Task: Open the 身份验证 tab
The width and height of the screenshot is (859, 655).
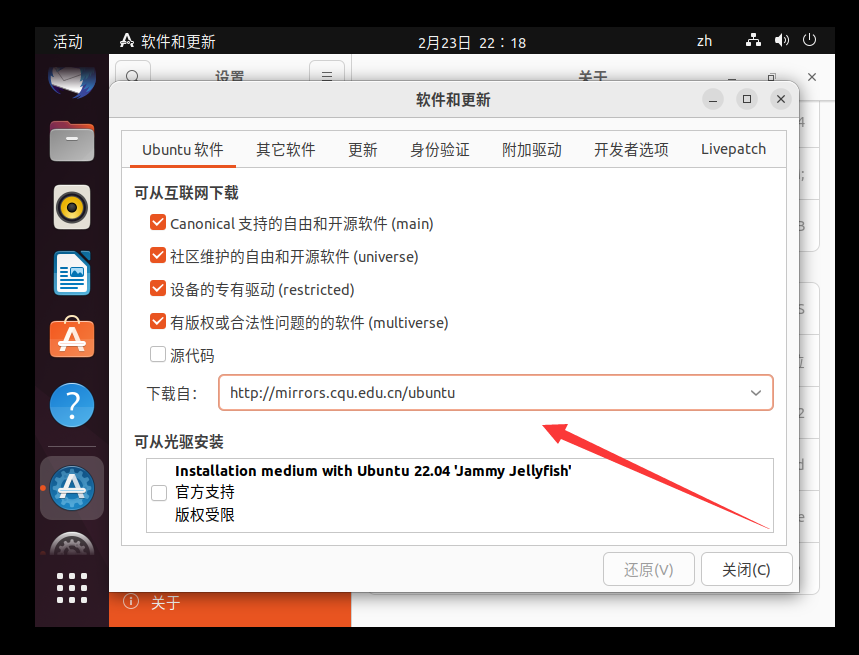Action: (x=440, y=150)
